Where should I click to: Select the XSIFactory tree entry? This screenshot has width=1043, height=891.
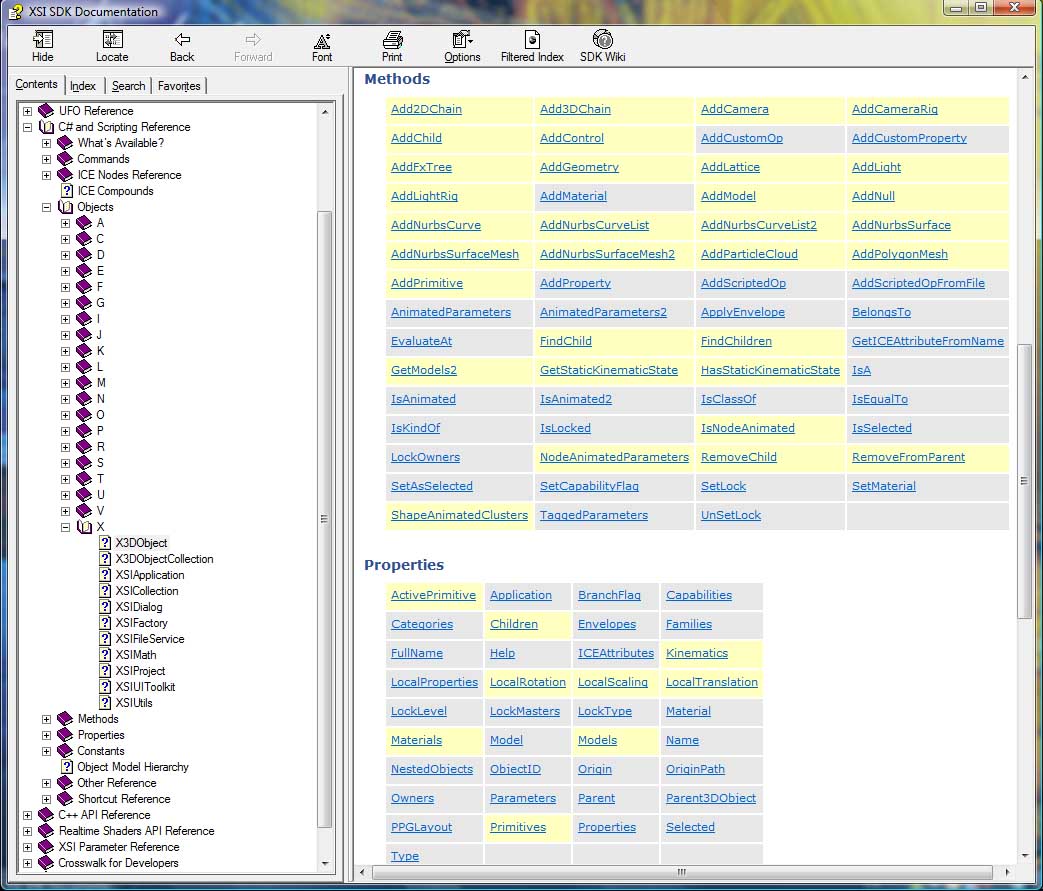pos(142,623)
